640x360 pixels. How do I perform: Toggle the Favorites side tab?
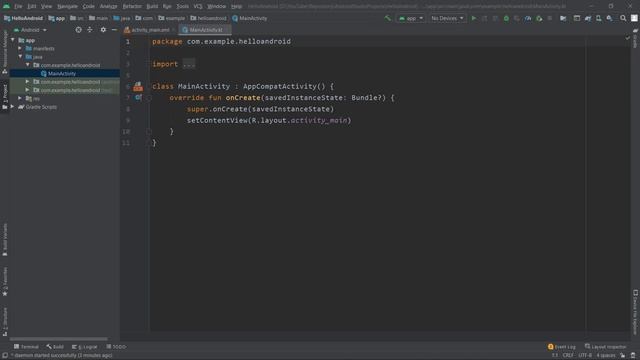pyautogui.click(x=5, y=282)
